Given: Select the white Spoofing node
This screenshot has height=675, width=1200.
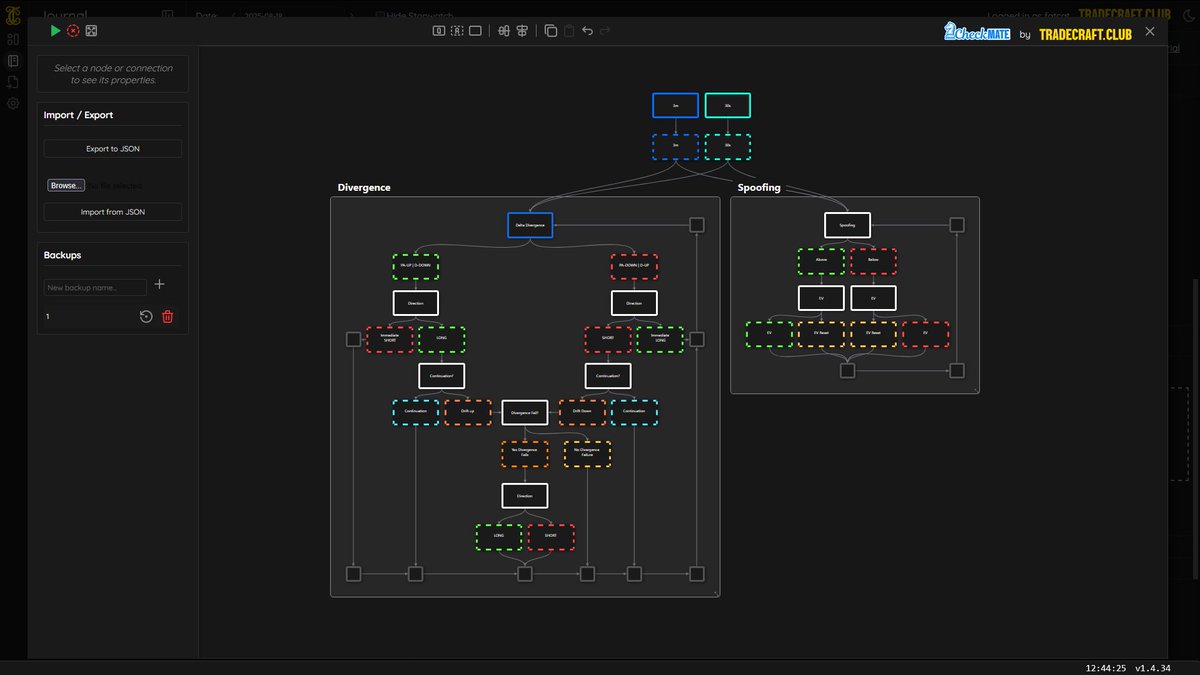Looking at the screenshot, I should (847, 225).
